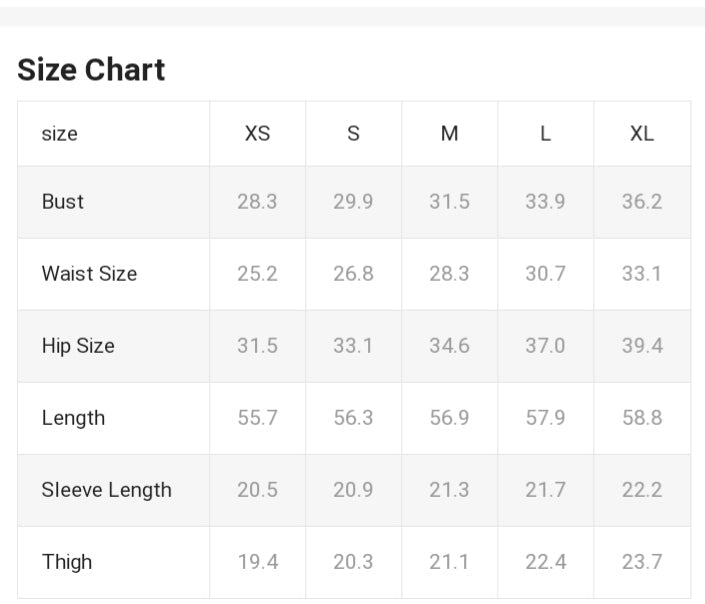Select the waist value 30.7 for L
Screen dimensions: 705x604
tap(545, 274)
